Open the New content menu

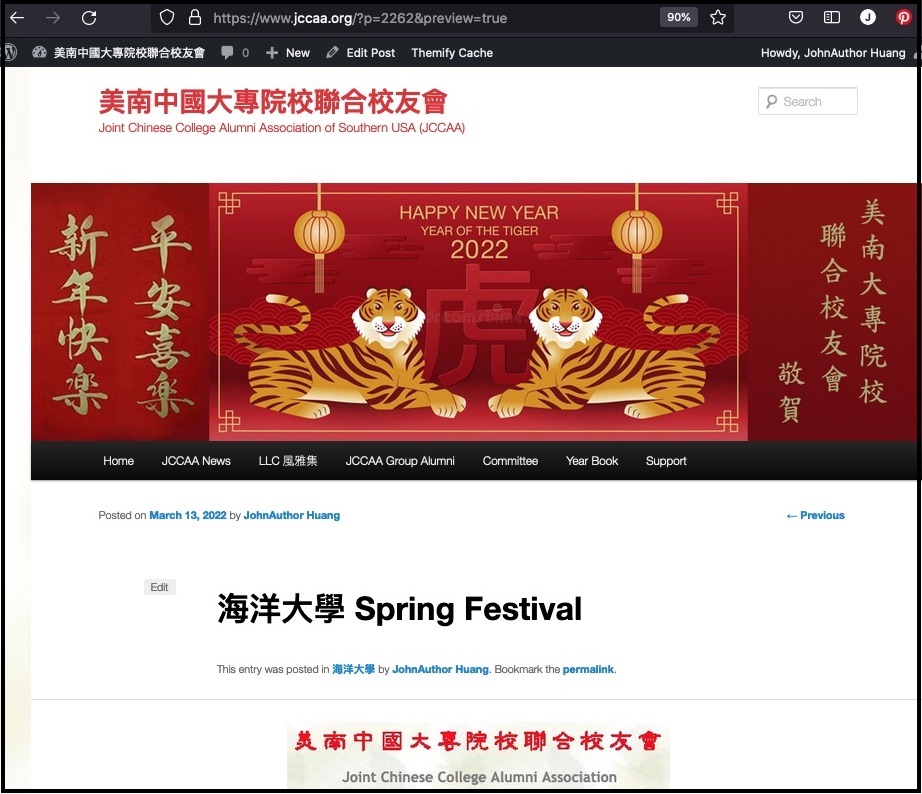(288, 53)
